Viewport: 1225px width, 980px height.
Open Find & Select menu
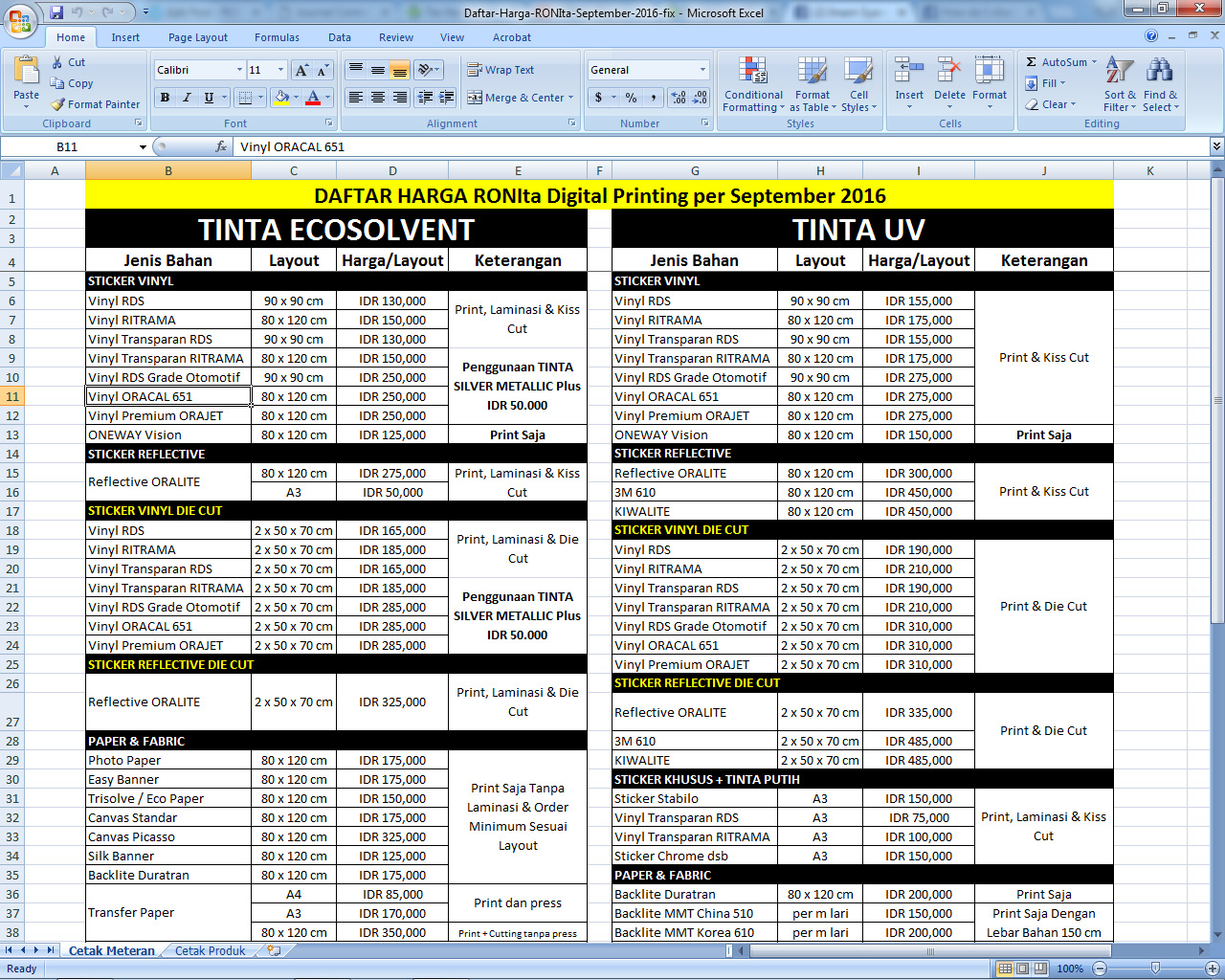point(1160,84)
